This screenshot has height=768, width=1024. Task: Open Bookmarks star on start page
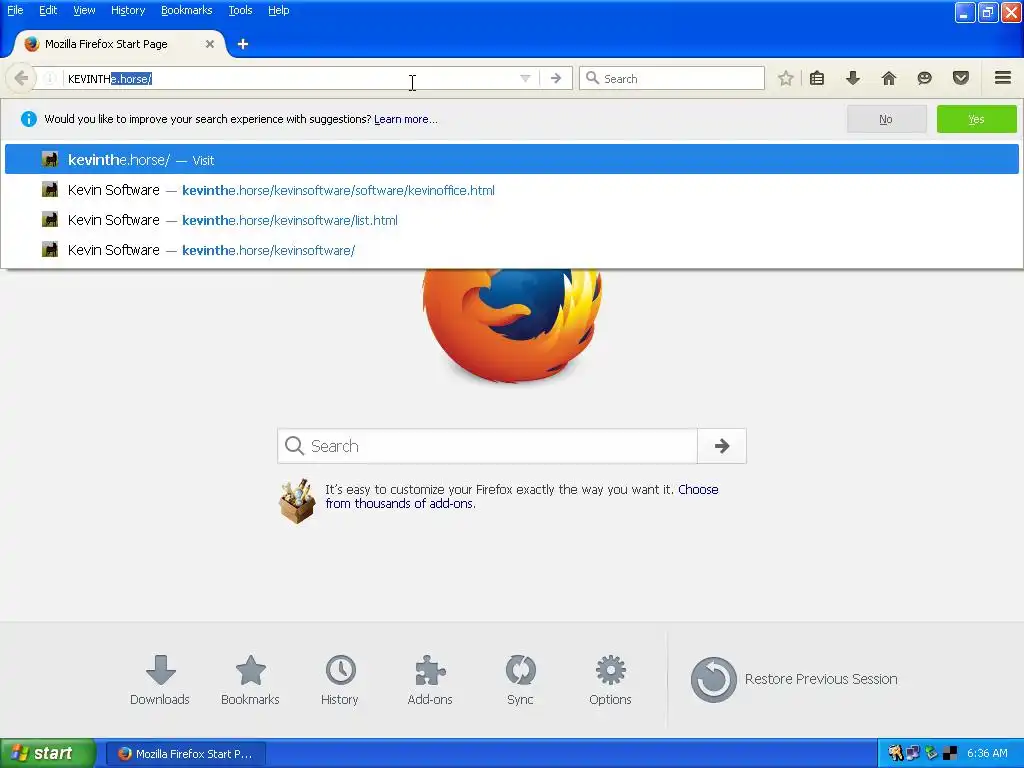[x=250, y=680]
